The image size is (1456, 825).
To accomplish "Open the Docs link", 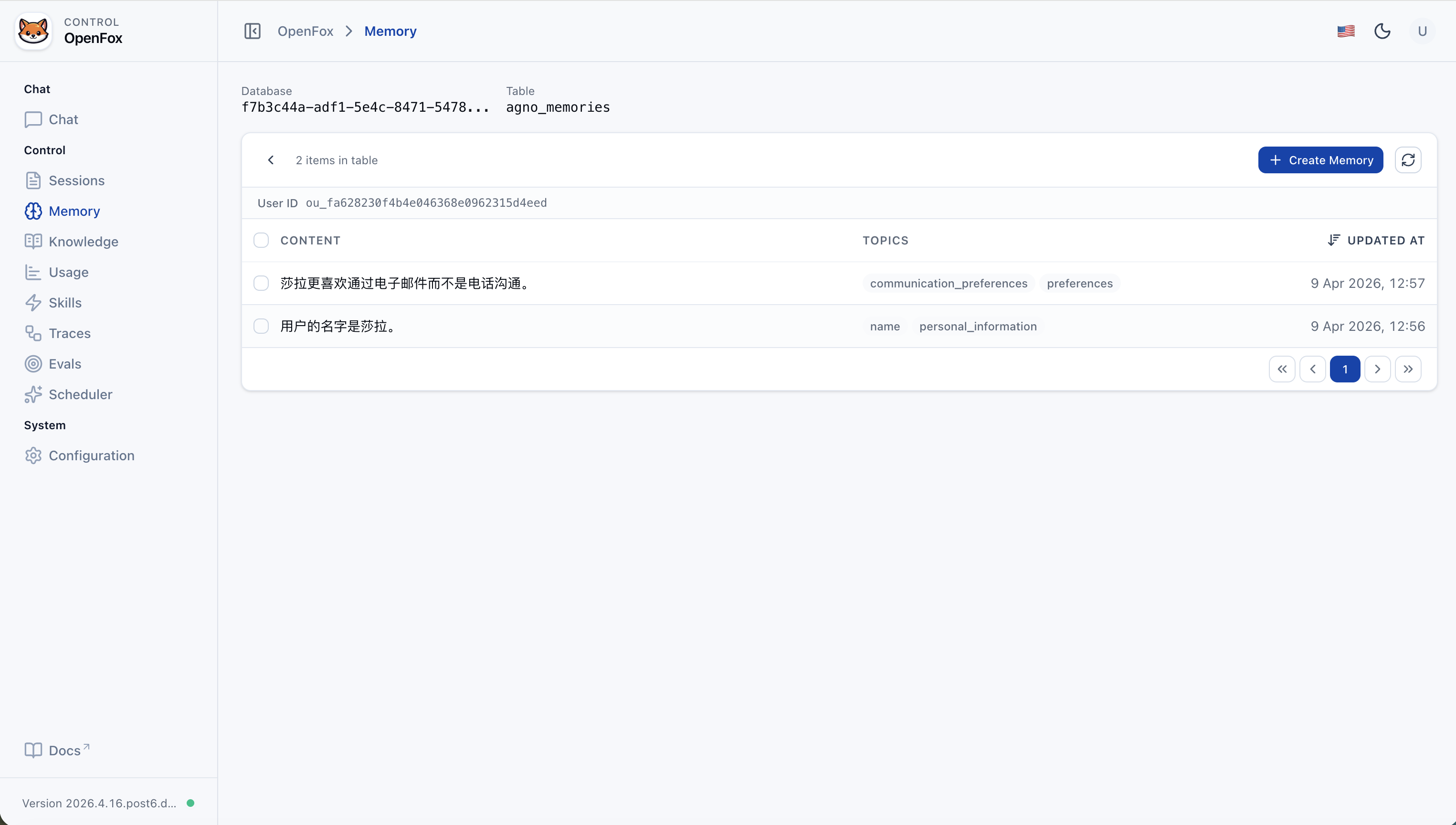I will tap(57, 750).
